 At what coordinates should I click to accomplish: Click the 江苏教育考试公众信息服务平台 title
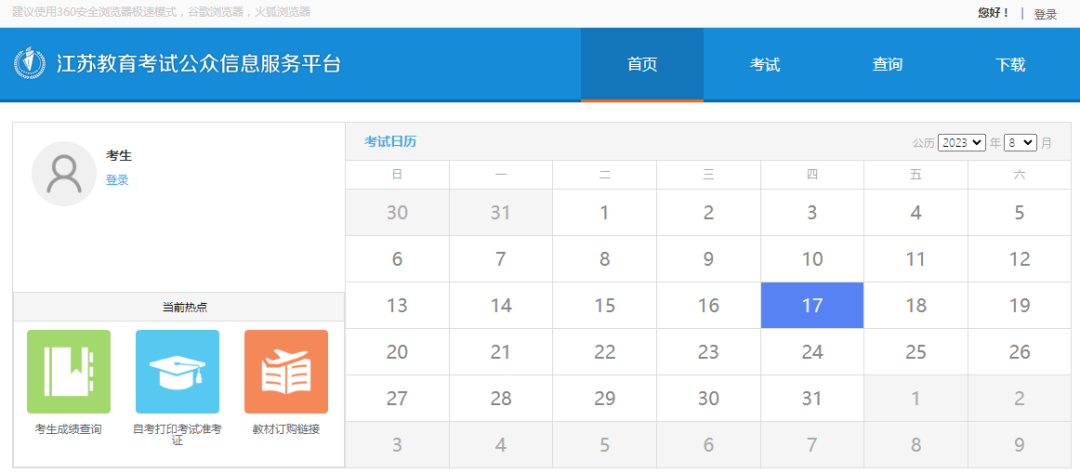(199, 64)
